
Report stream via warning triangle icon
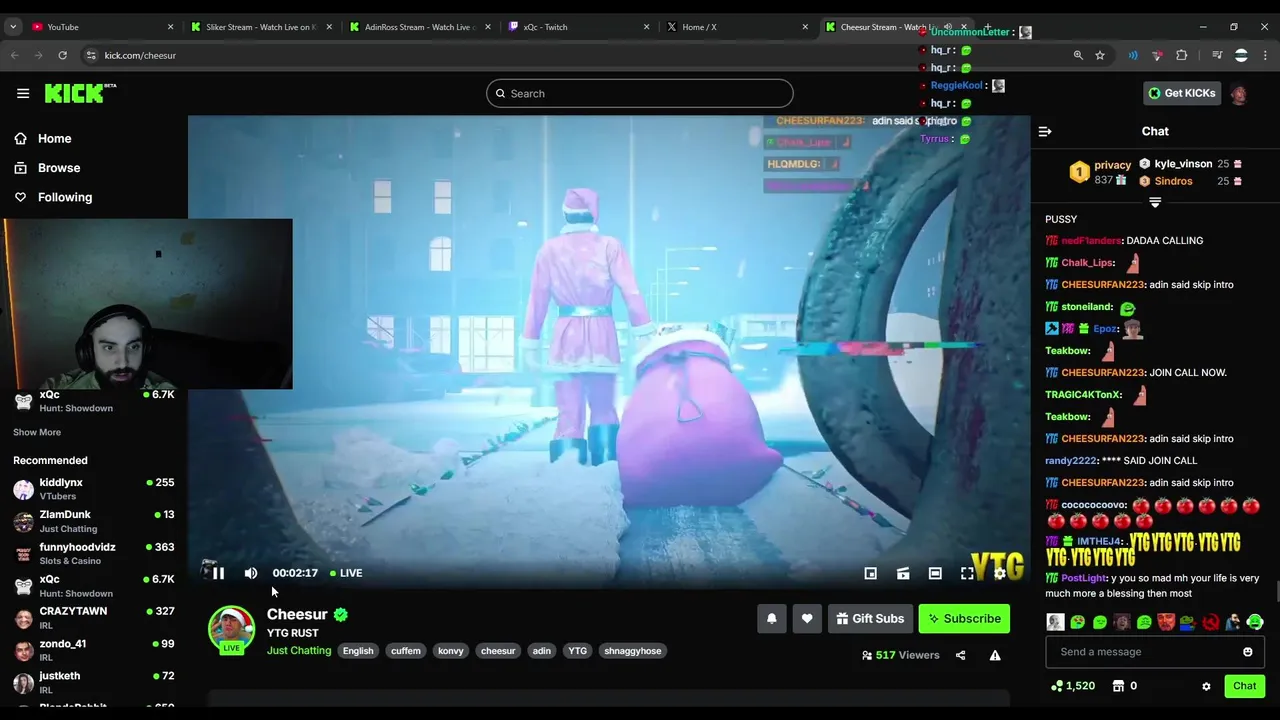(x=995, y=655)
